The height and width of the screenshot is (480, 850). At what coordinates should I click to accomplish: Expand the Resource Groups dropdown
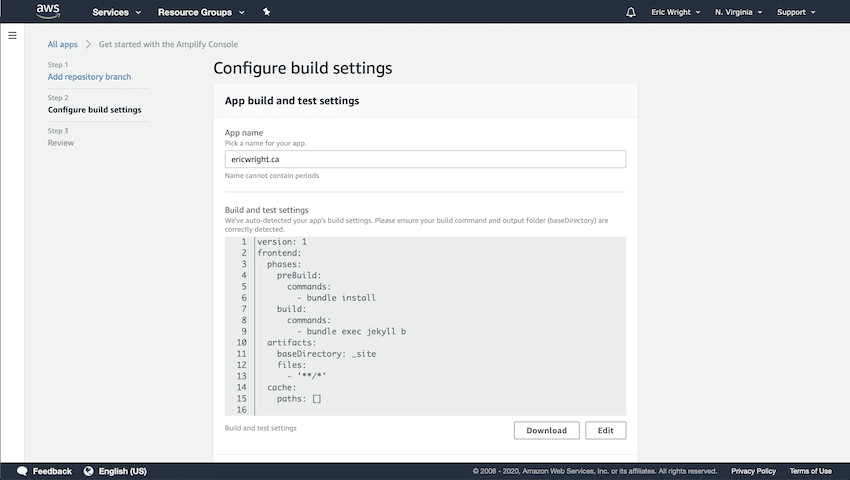pos(200,12)
